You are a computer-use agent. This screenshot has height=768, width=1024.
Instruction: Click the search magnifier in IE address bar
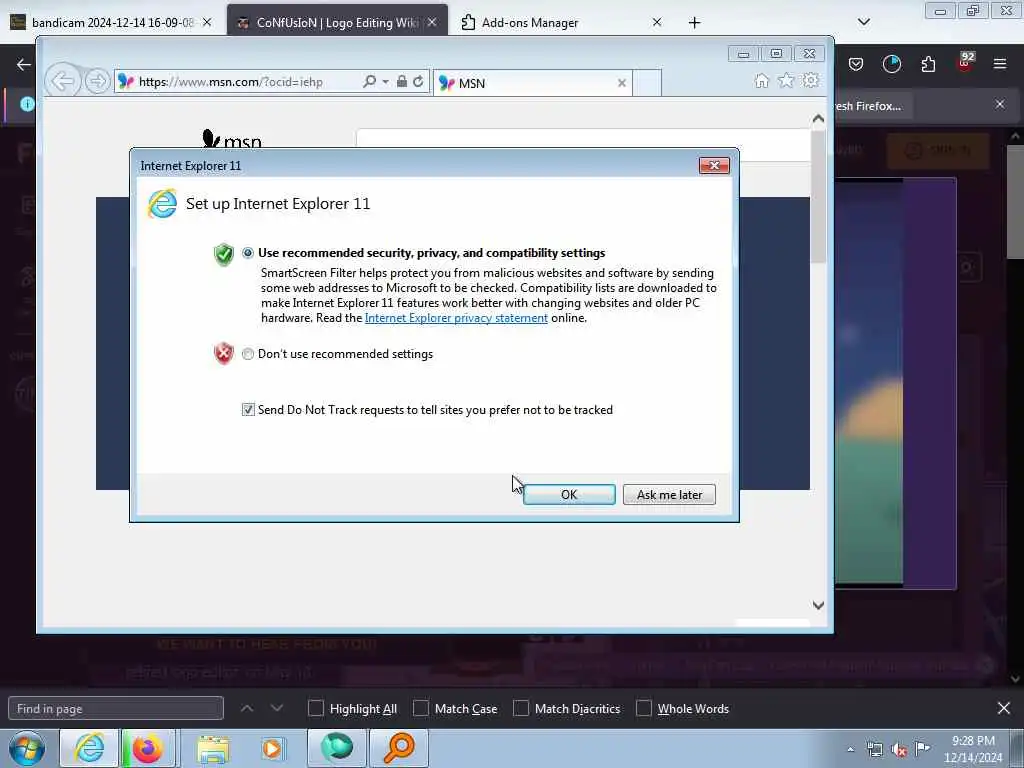[369, 82]
